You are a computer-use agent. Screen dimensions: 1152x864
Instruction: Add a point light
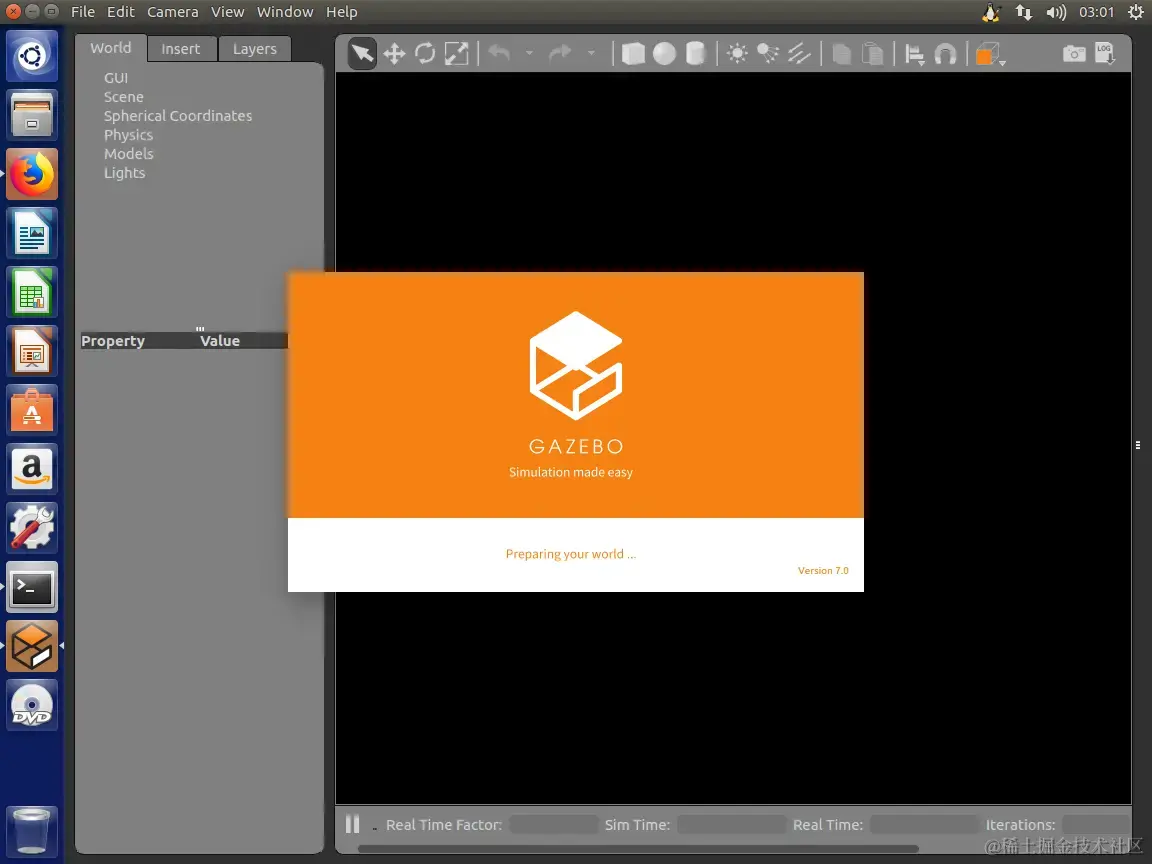[x=737, y=54]
